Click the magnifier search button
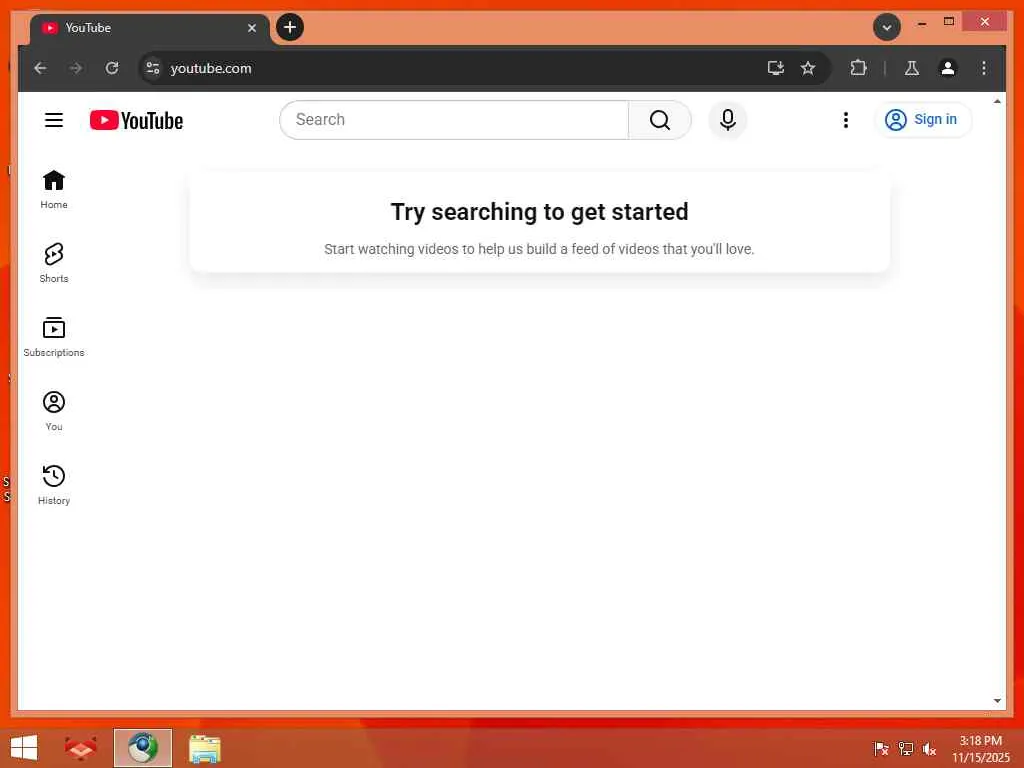The height and width of the screenshot is (768, 1024). (660, 120)
